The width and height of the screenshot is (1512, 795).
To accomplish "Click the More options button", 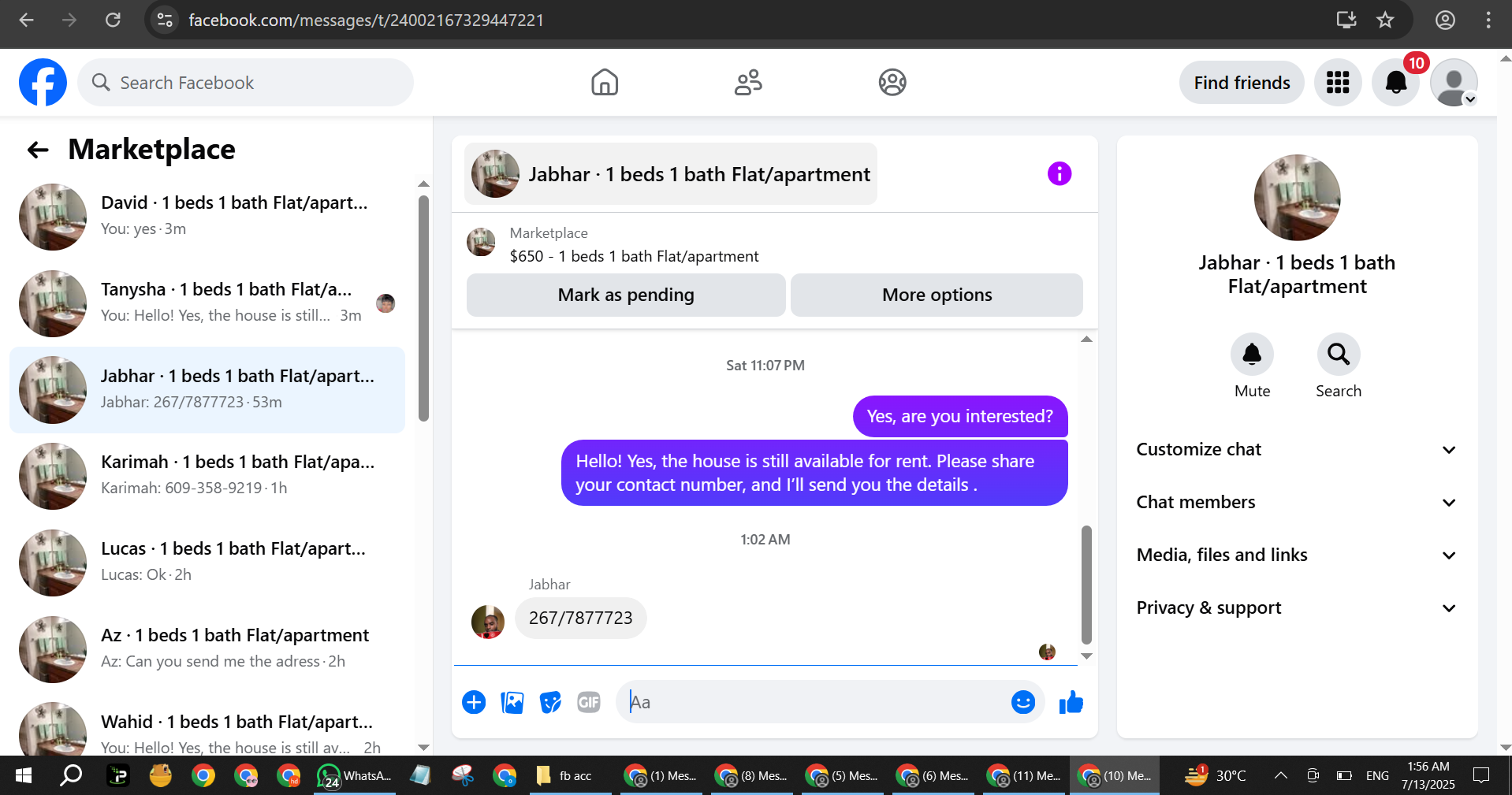I will (937, 295).
